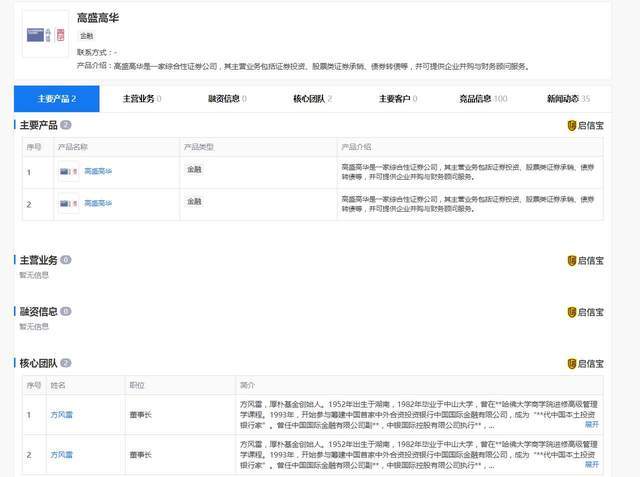Image resolution: width=640 pixels, height=477 pixels.
Task: Click 暂无信息 text under 融资信息
Action: [34, 326]
